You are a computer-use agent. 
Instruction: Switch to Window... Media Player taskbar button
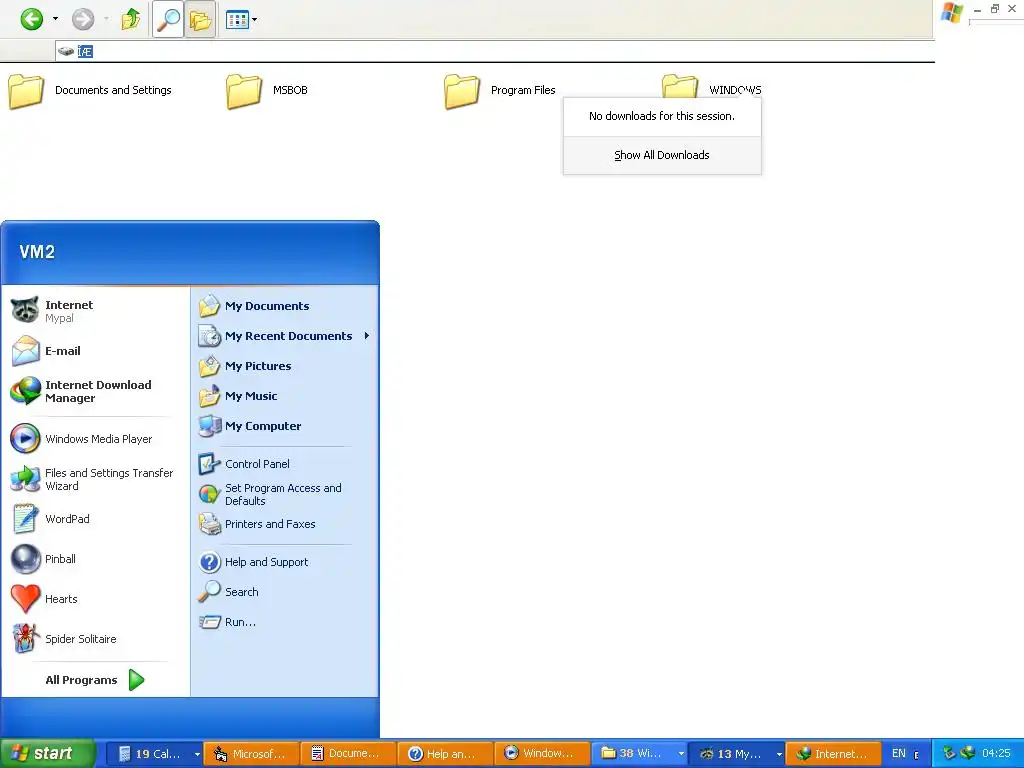[x=541, y=754]
